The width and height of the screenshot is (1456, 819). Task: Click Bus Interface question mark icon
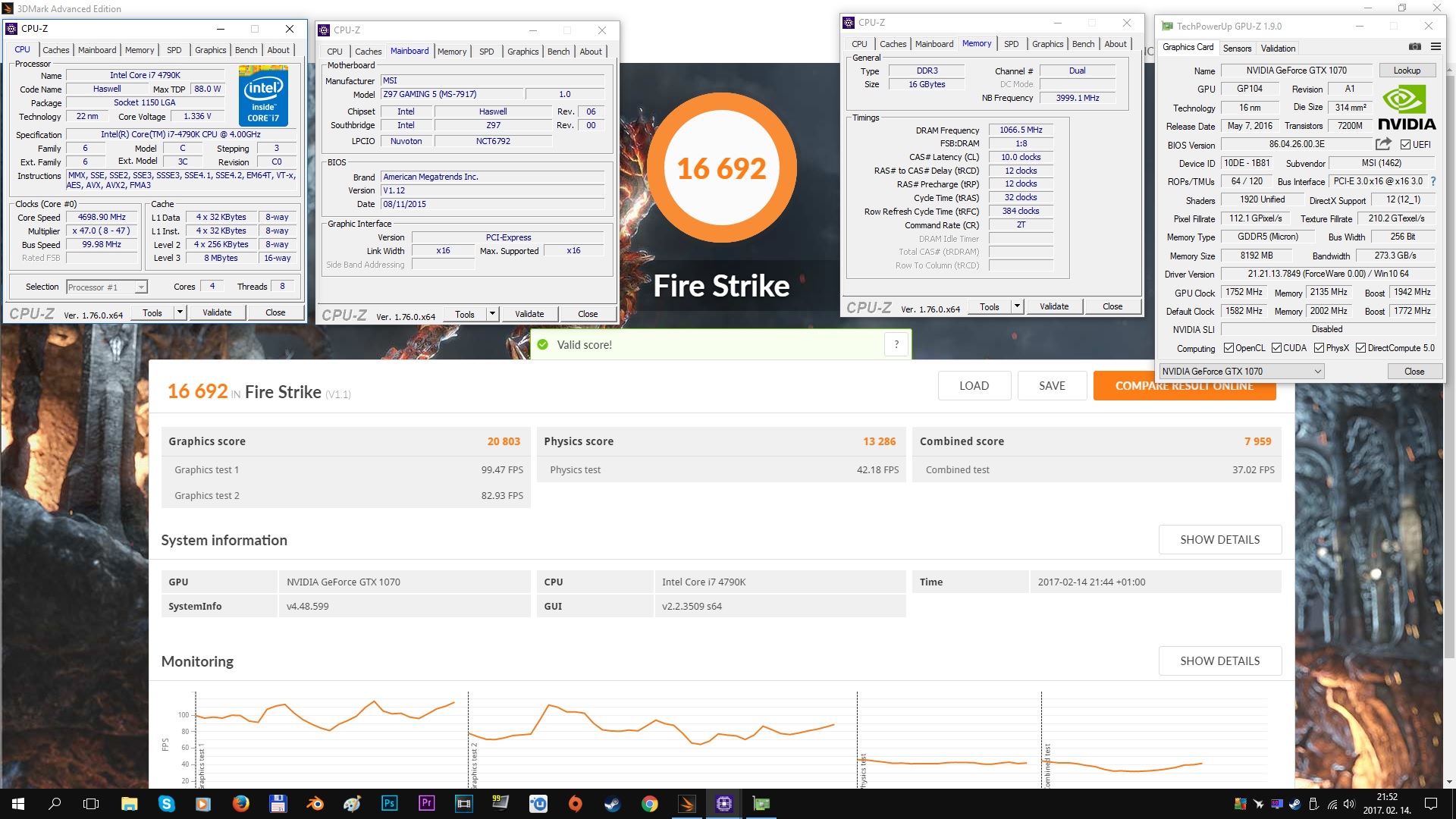coord(1433,182)
